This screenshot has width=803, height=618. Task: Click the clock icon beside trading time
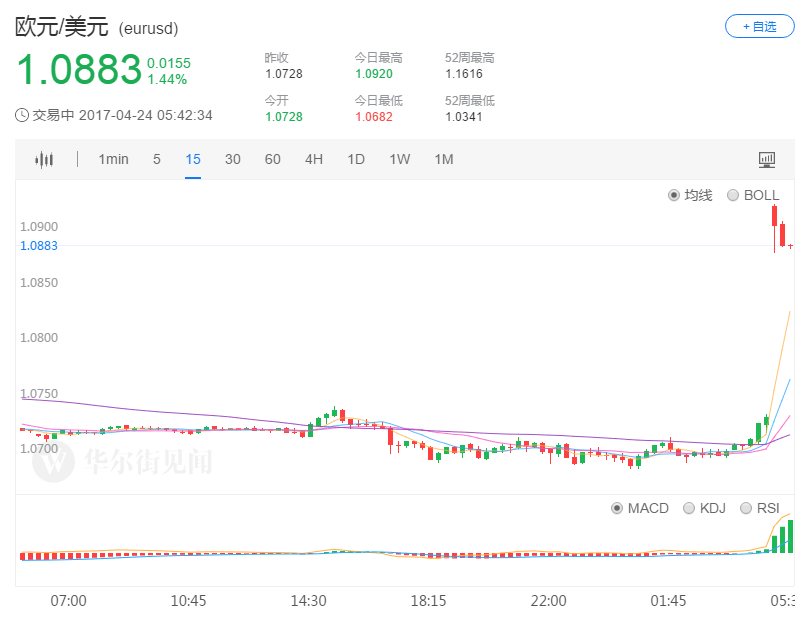coord(22,115)
